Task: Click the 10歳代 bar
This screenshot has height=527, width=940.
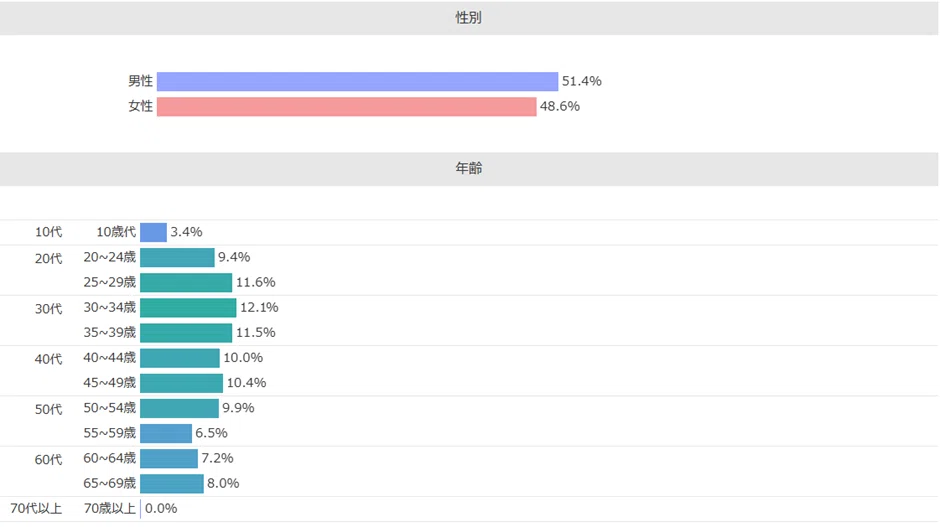Action: (153, 232)
